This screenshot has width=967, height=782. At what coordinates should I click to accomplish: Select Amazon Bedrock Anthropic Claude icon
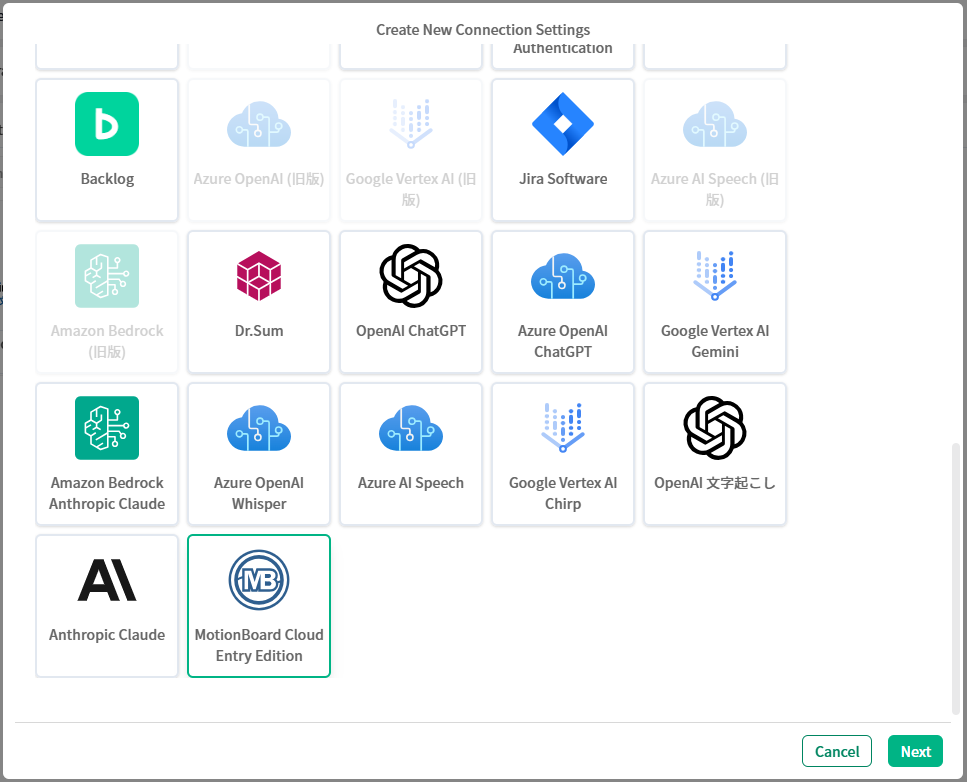(107, 429)
